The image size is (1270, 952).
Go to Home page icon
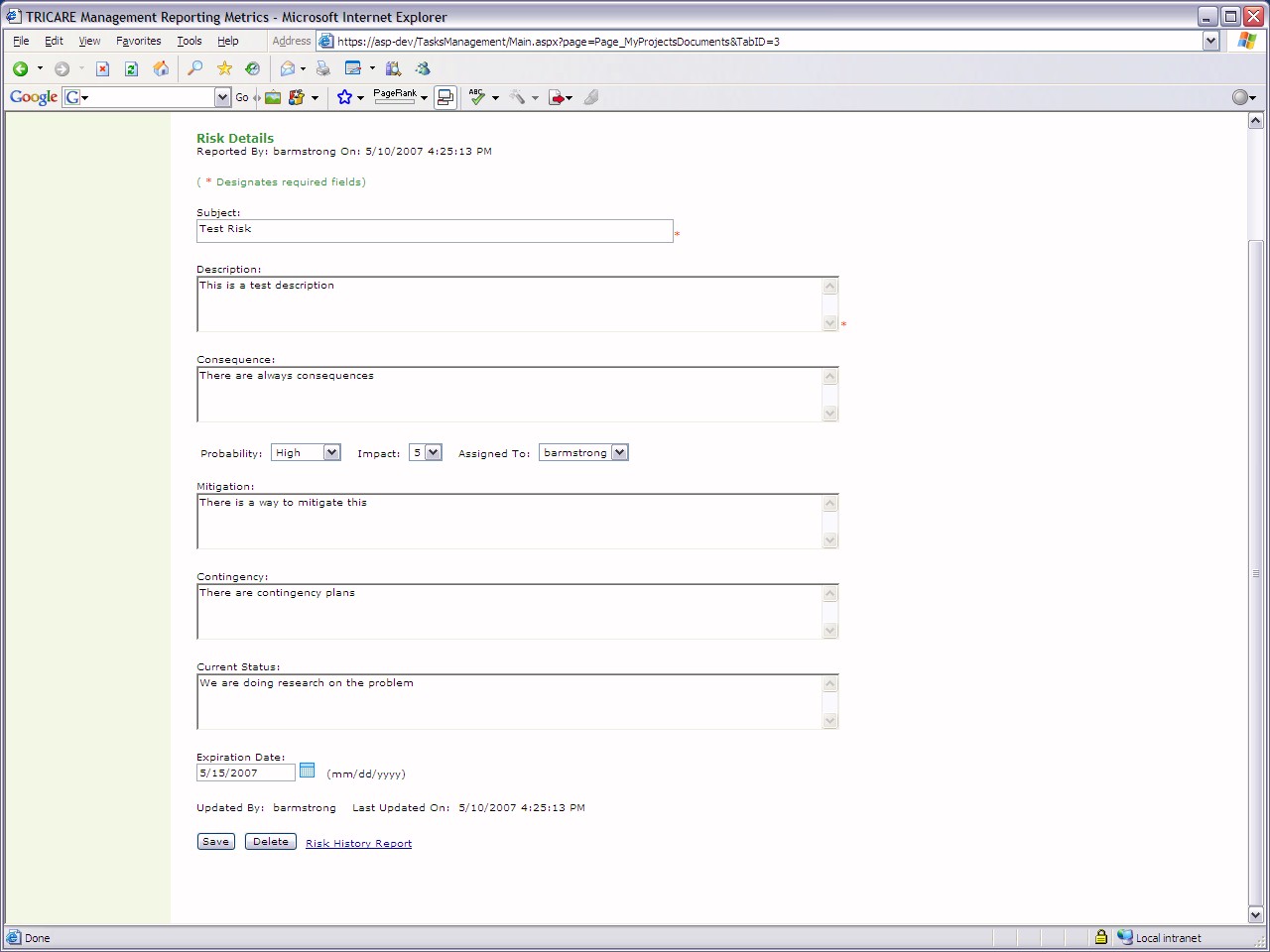pos(161,68)
